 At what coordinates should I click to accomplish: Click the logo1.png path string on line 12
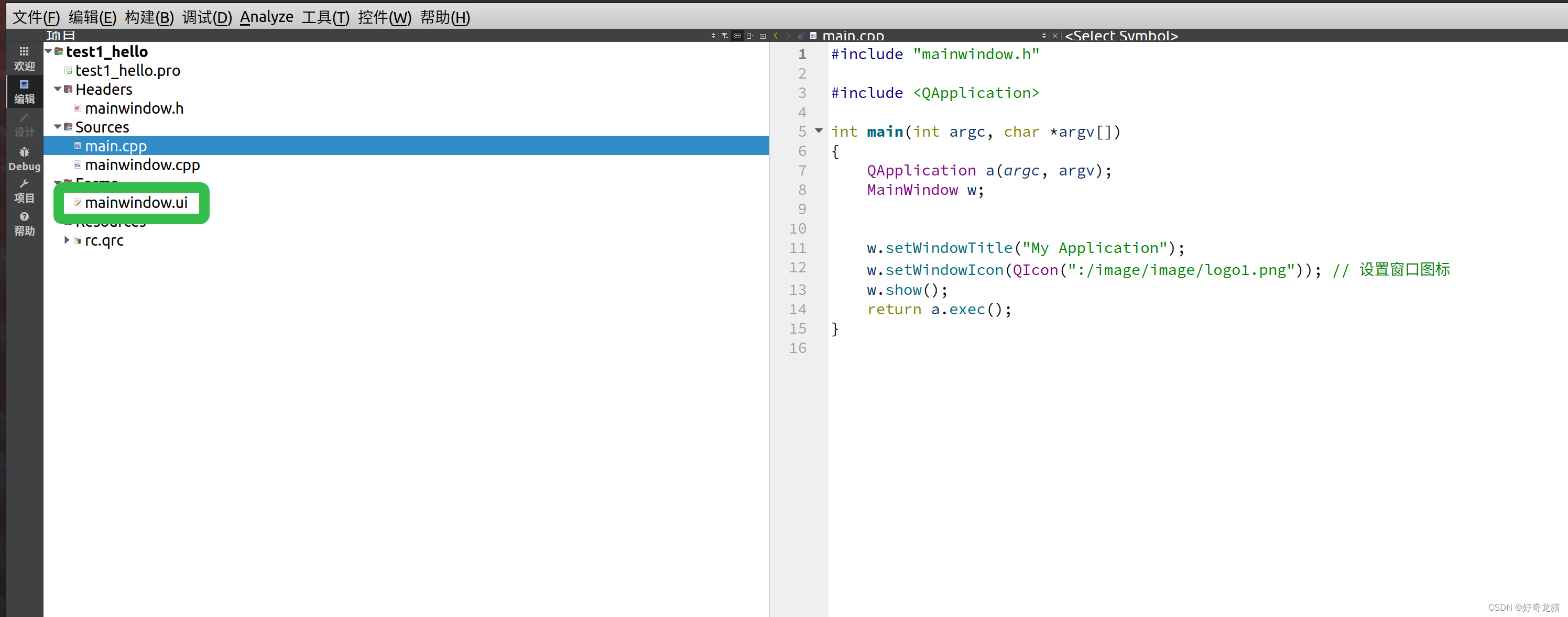tap(1181, 270)
